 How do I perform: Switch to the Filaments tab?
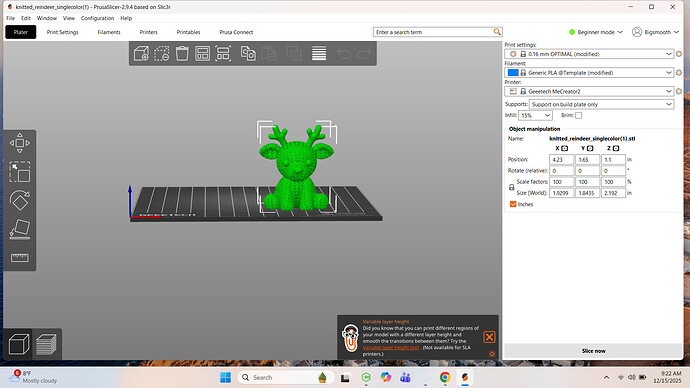[109, 32]
